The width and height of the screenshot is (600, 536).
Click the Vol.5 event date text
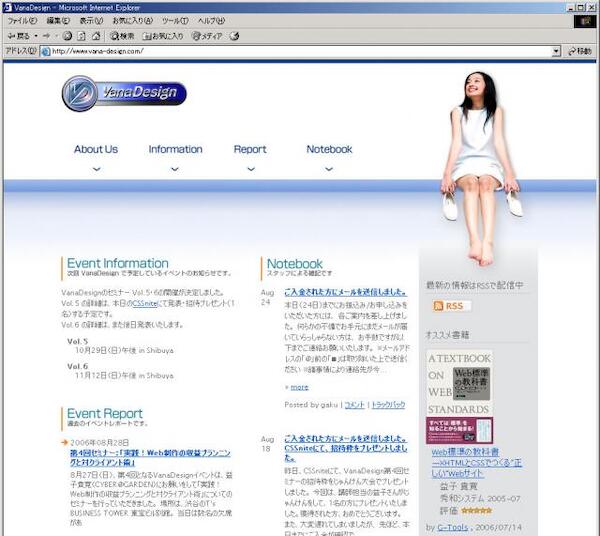(x=124, y=350)
